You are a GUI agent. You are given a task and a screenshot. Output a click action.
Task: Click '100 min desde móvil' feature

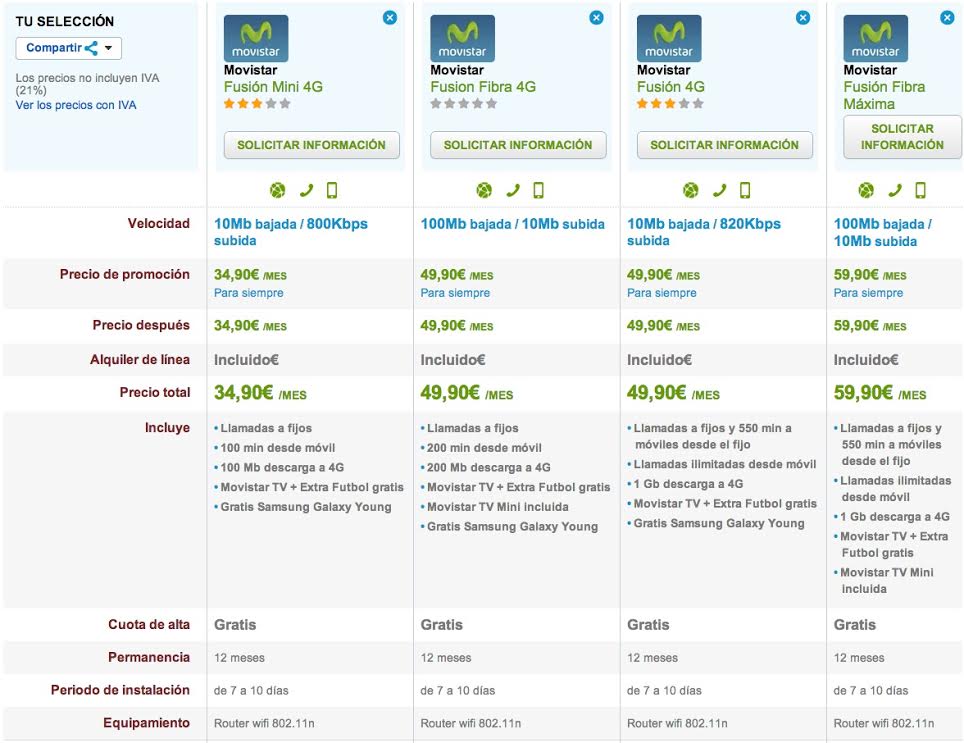(x=278, y=448)
